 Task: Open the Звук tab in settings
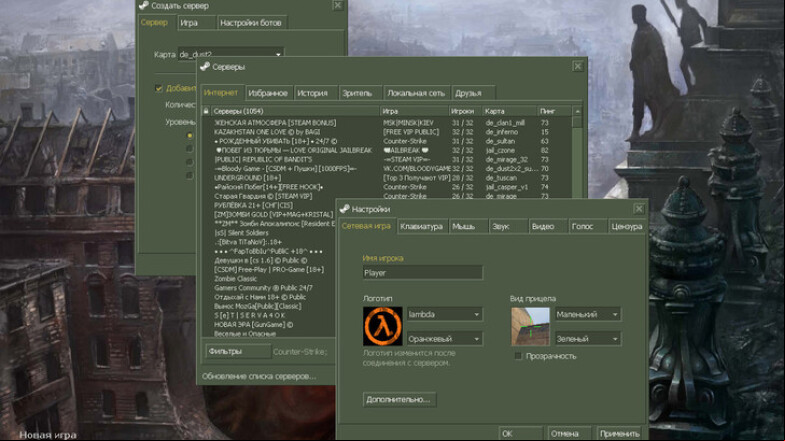coord(508,227)
